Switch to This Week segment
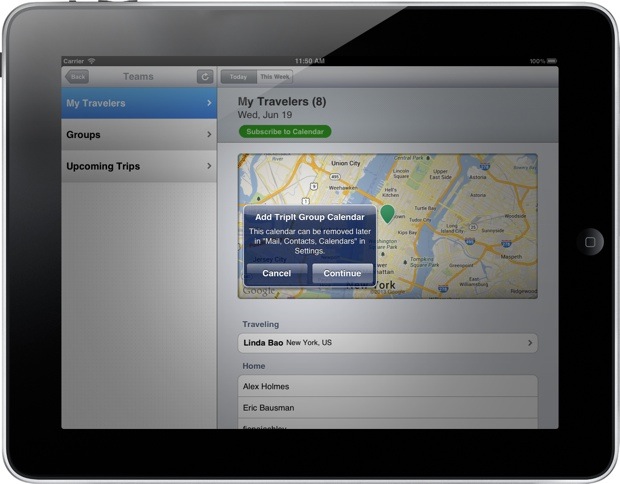The height and width of the screenshot is (484, 620). pos(275,77)
